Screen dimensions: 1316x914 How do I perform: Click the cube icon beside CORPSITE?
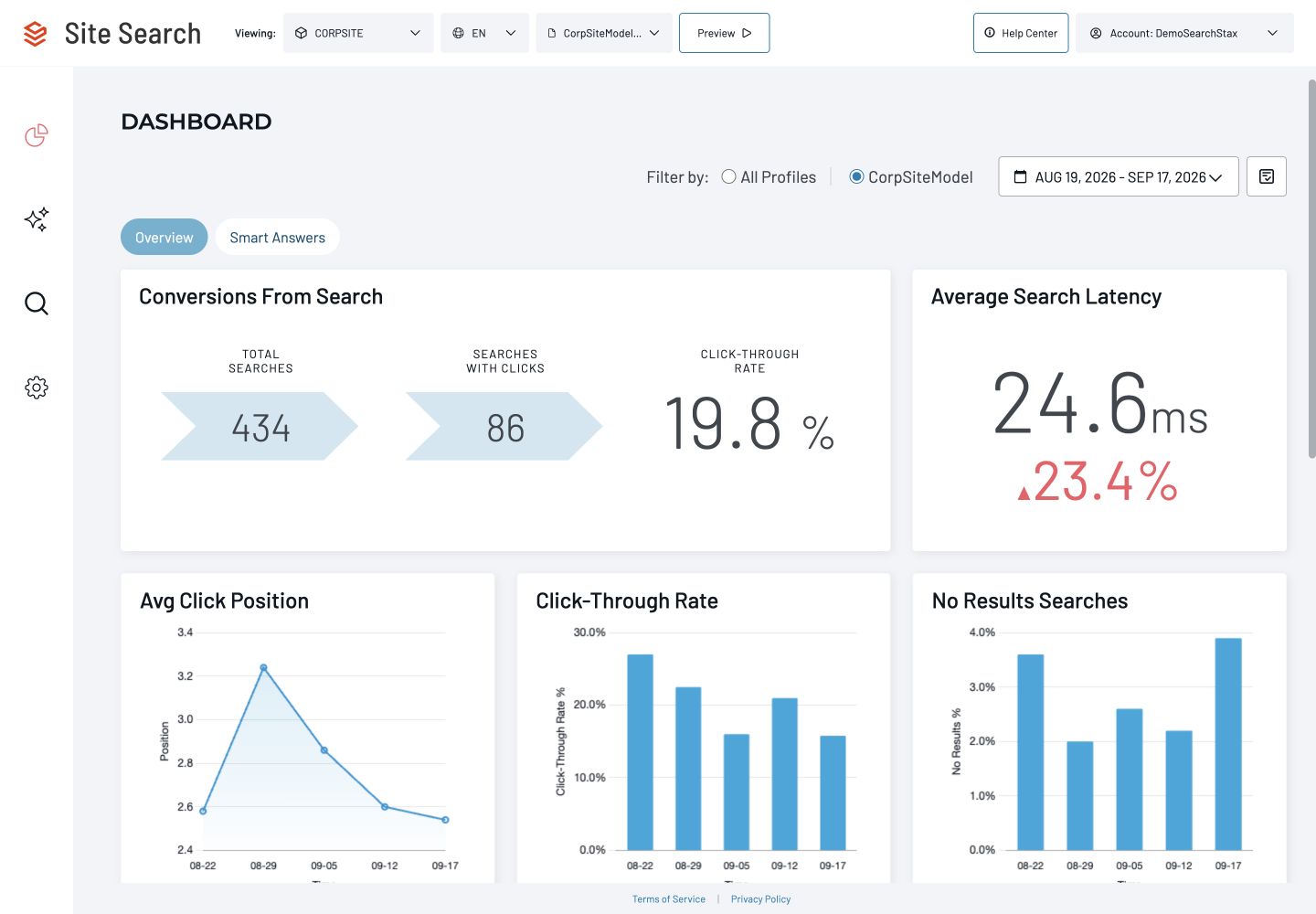[301, 33]
